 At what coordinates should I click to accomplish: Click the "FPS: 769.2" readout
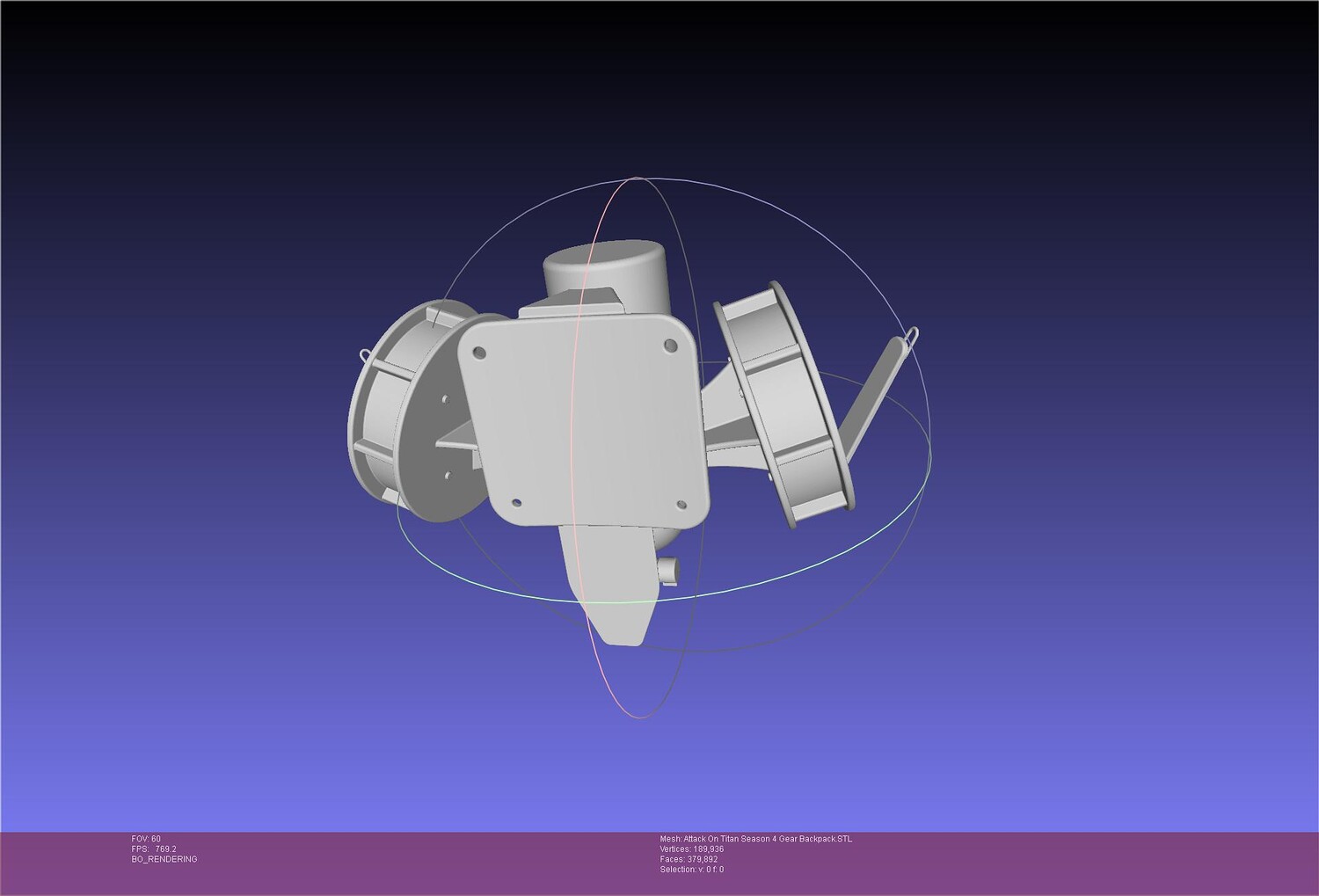click(x=154, y=849)
